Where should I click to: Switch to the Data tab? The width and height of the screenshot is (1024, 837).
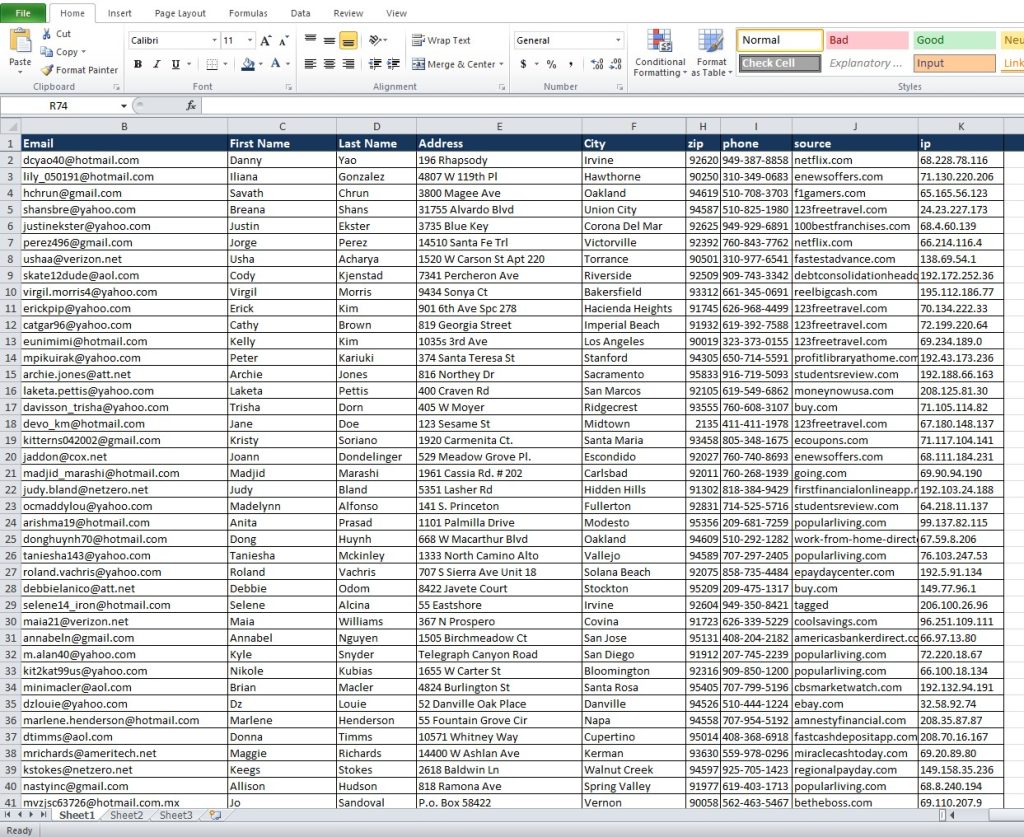tap(300, 13)
